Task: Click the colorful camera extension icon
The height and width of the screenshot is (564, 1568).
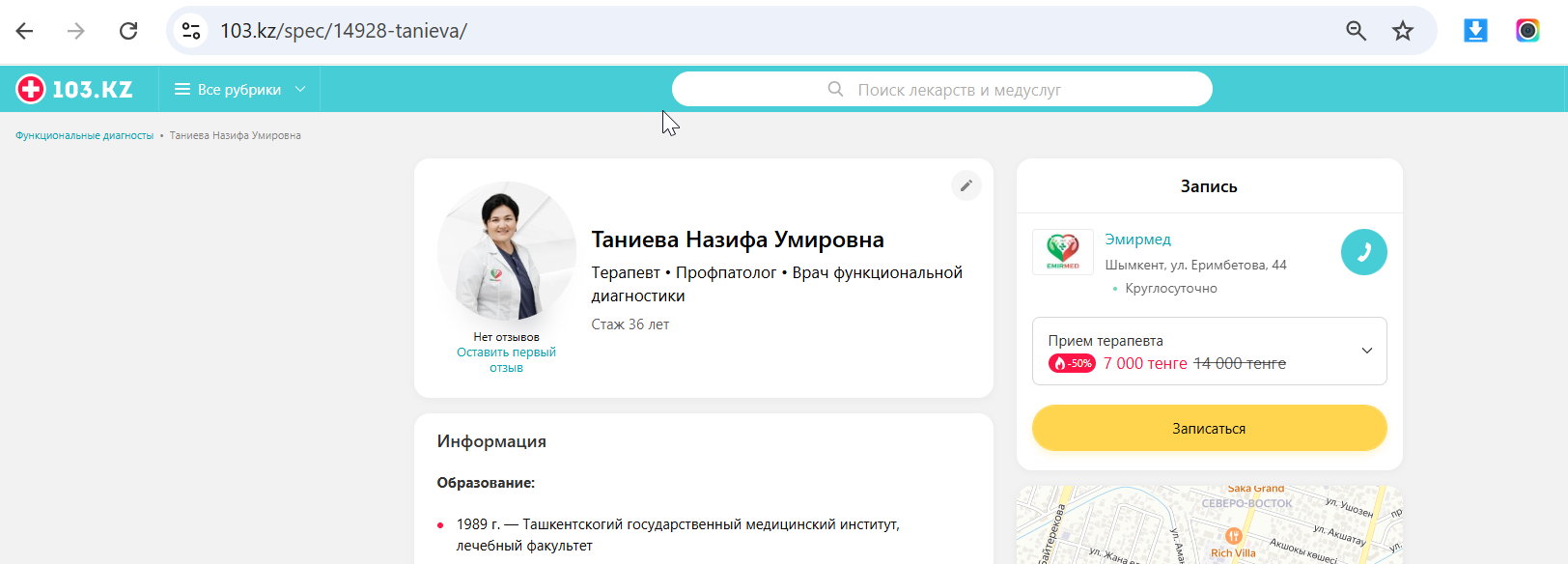Action: [1527, 31]
